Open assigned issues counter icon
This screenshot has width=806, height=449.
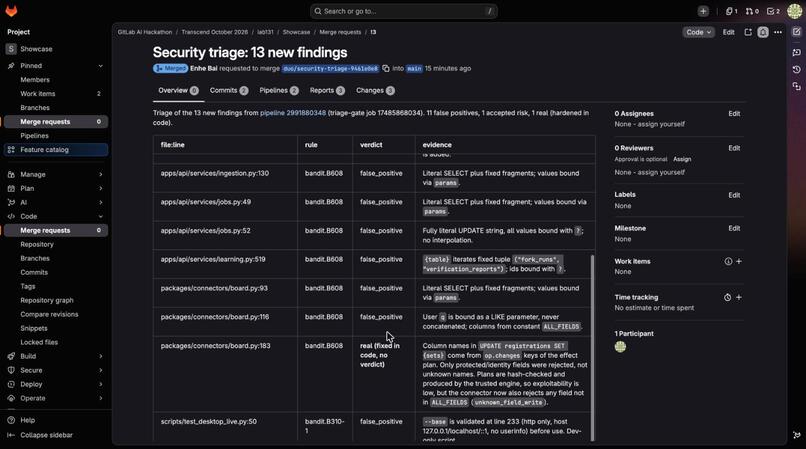tap(731, 11)
